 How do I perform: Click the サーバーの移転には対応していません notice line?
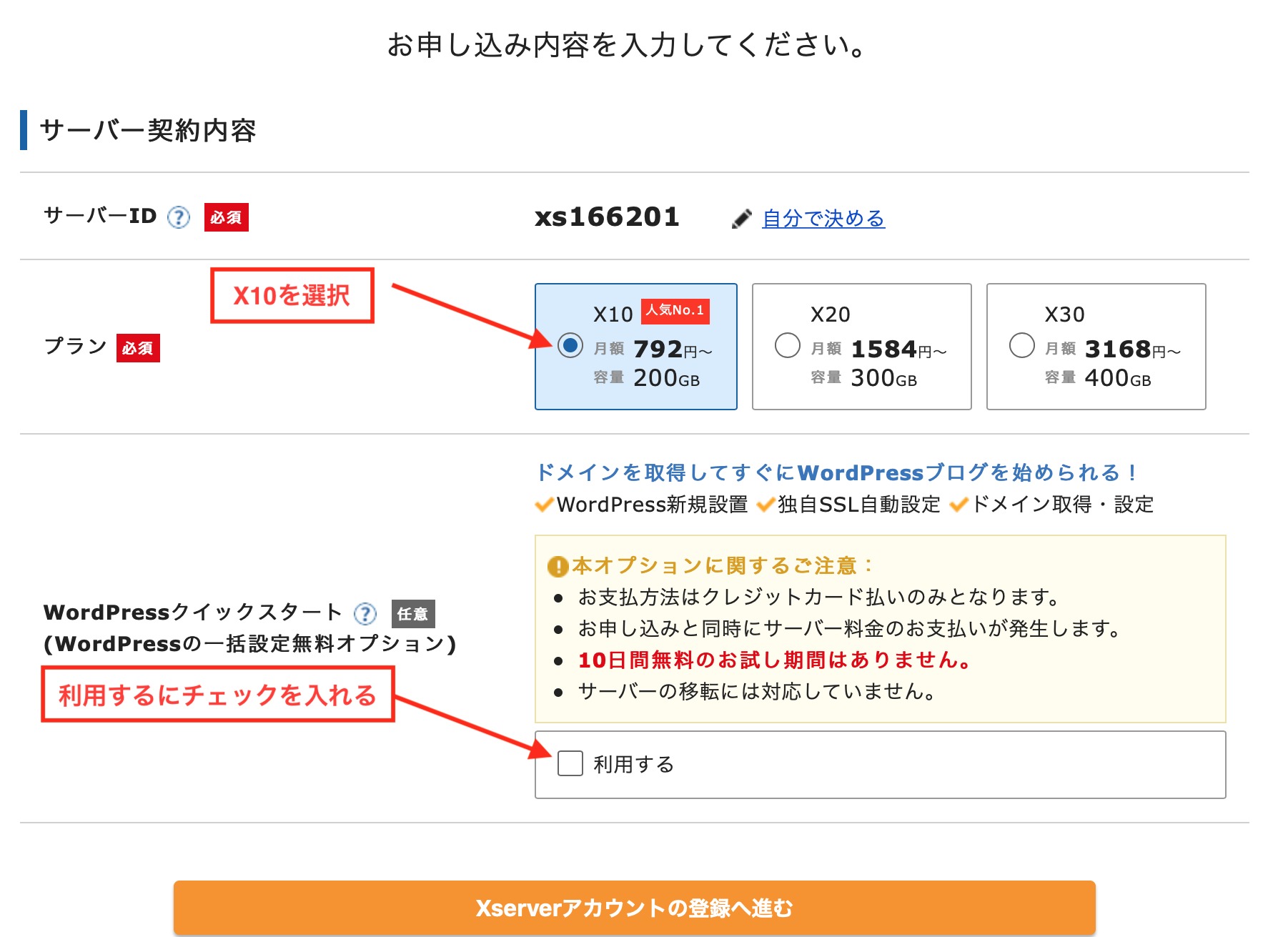757,691
